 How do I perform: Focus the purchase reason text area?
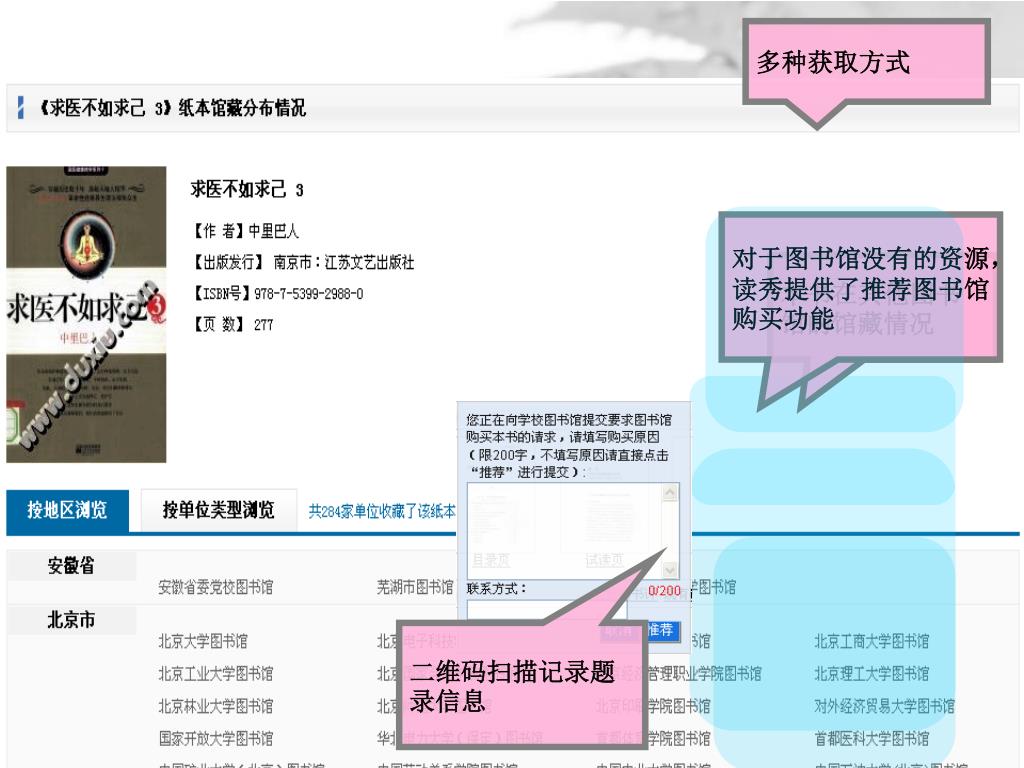tap(566, 531)
